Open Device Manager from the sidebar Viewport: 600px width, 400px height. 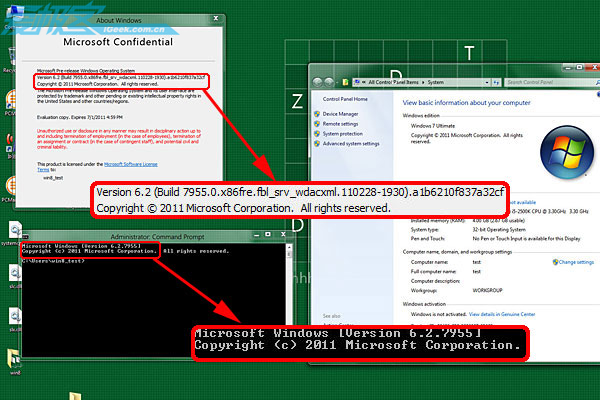pos(340,114)
